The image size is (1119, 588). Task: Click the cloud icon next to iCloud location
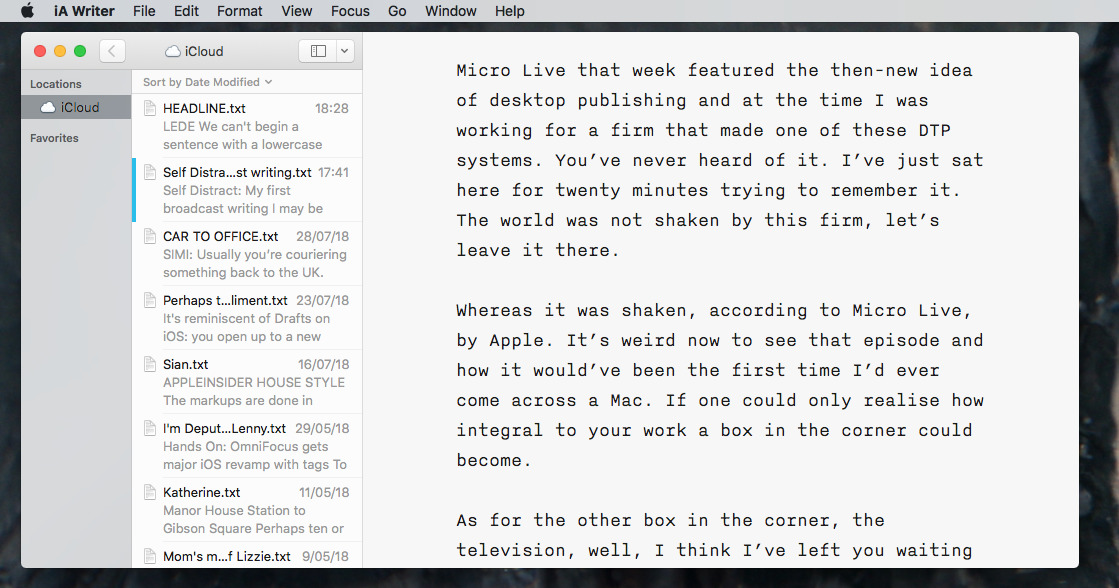coord(48,107)
